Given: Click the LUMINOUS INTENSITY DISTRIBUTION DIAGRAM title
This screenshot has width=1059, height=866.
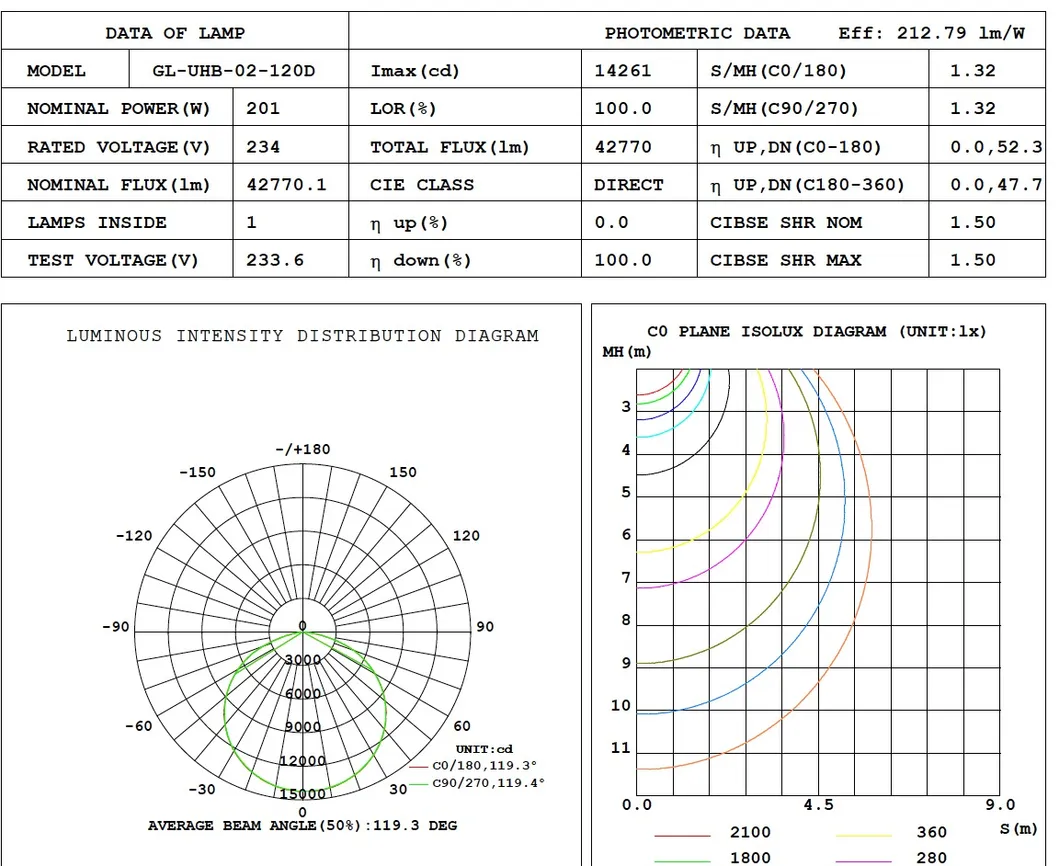Looking at the screenshot, I should click(303, 336).
